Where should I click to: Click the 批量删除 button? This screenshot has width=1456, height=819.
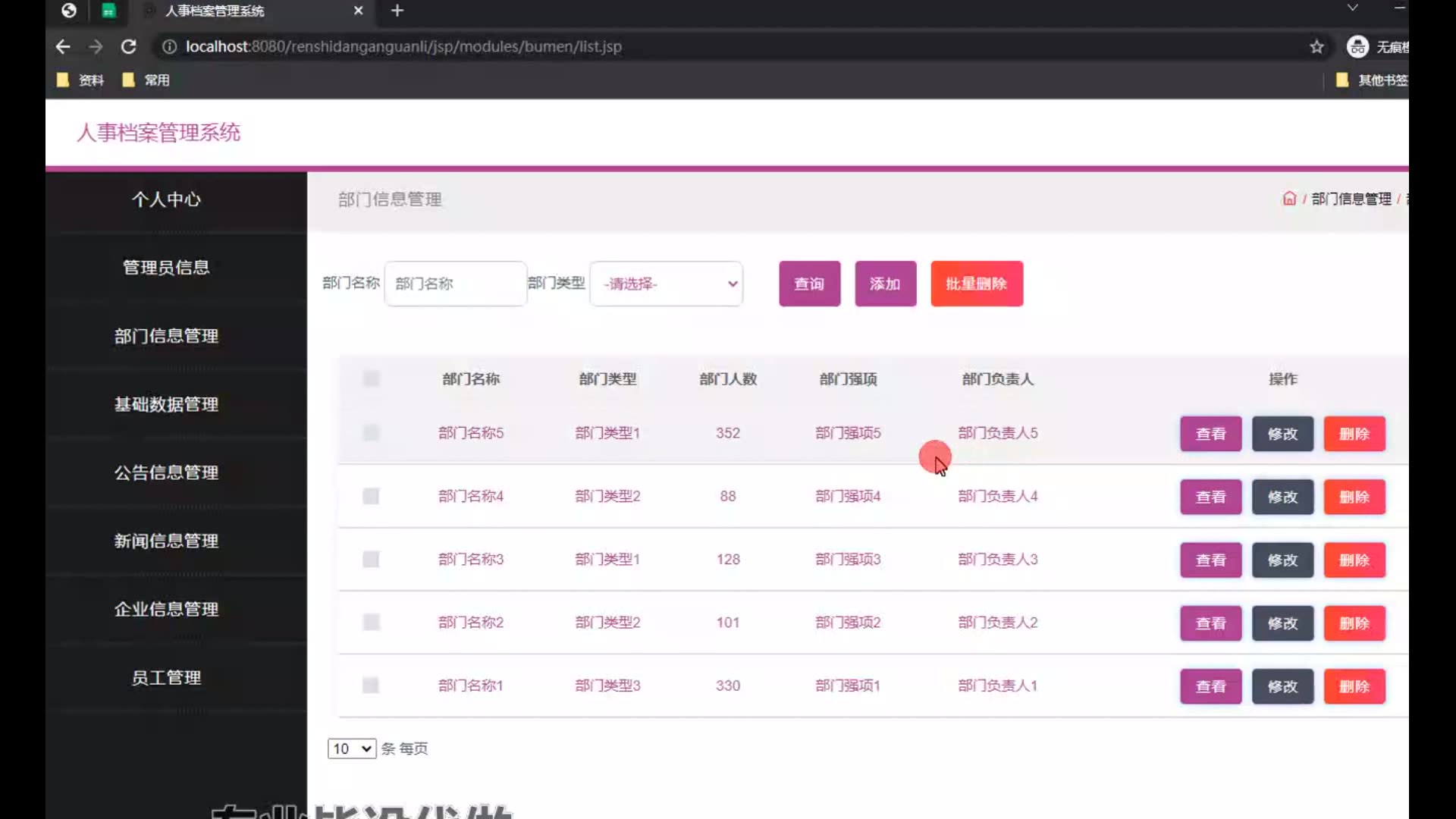point(976,284)
